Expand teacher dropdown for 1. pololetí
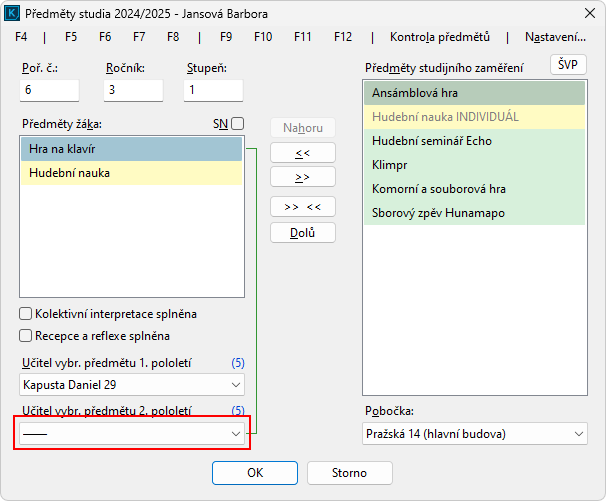Viewport: 606px width, 501px height. pos(236,385)
